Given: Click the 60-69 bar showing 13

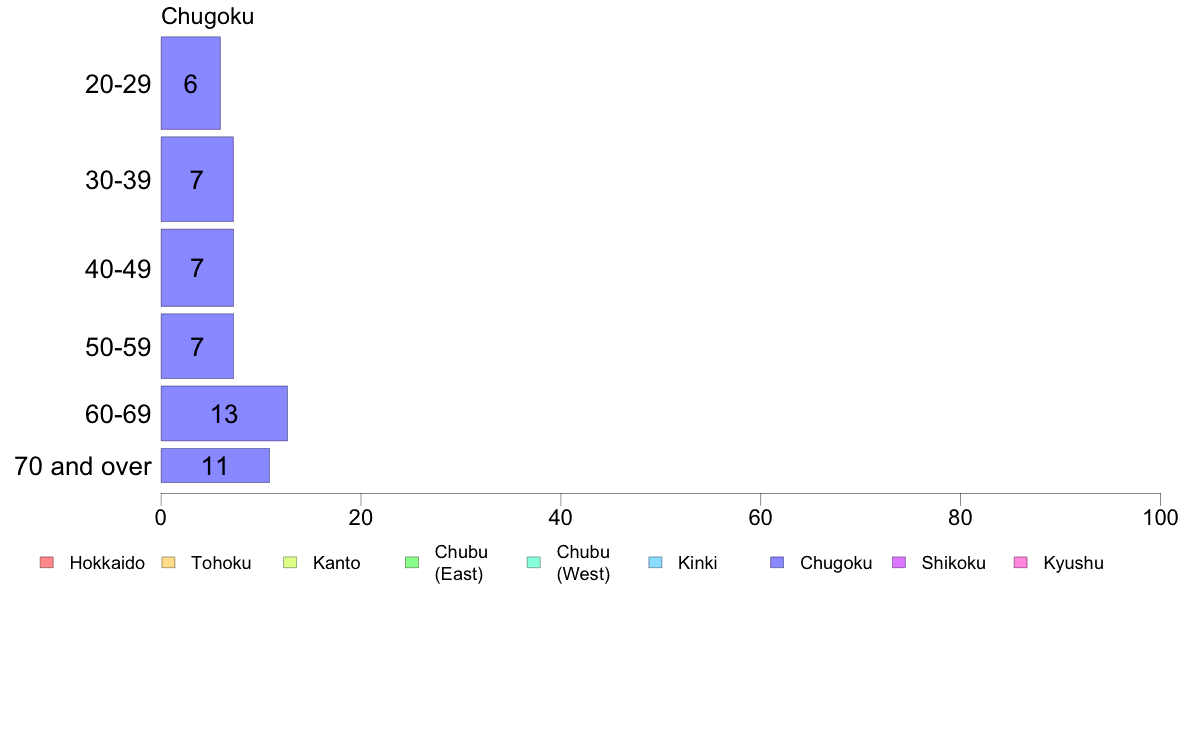Looking at the screenshot, I should [224, 414].
